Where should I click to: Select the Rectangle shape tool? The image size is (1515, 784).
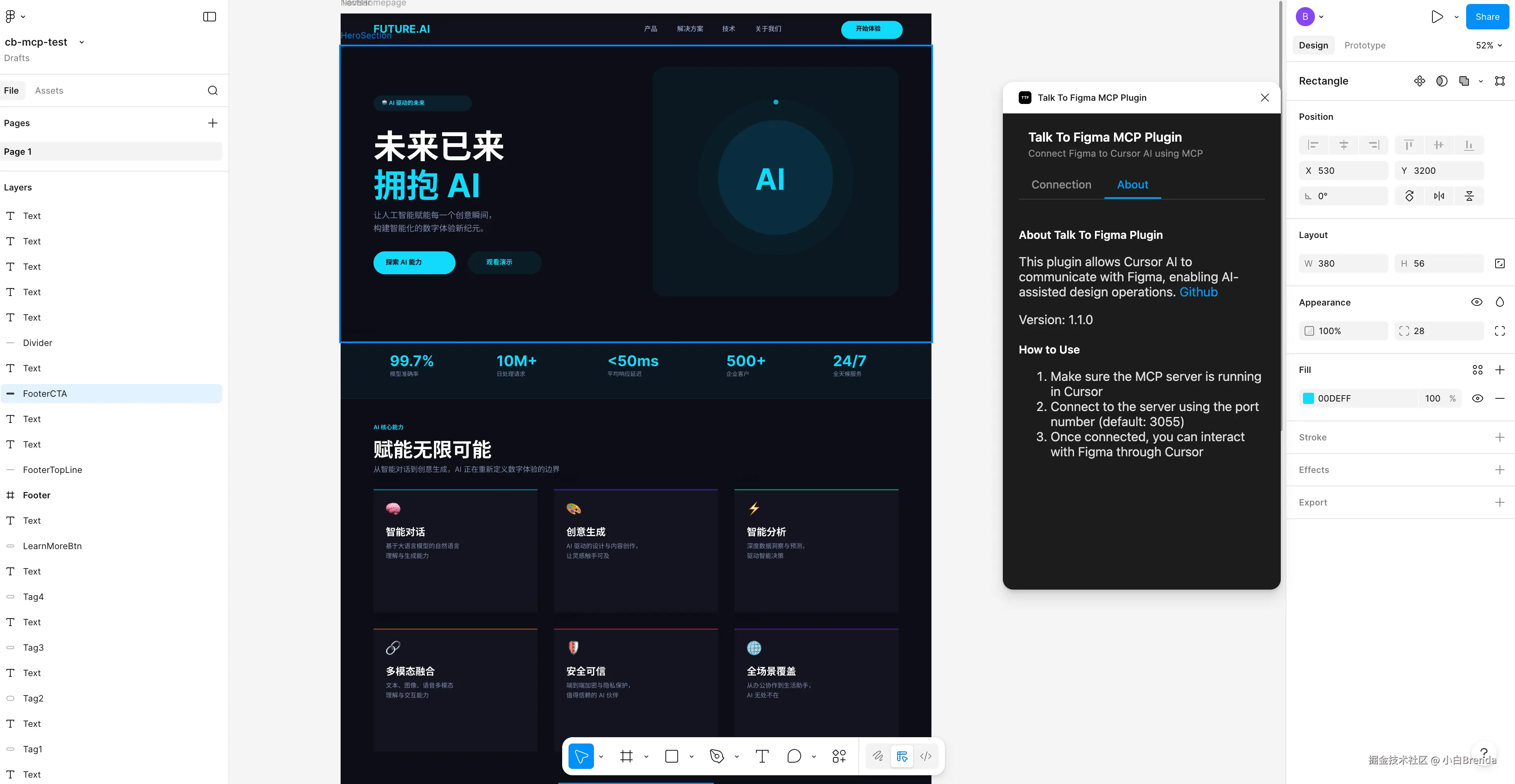click(x=671, y=756)
